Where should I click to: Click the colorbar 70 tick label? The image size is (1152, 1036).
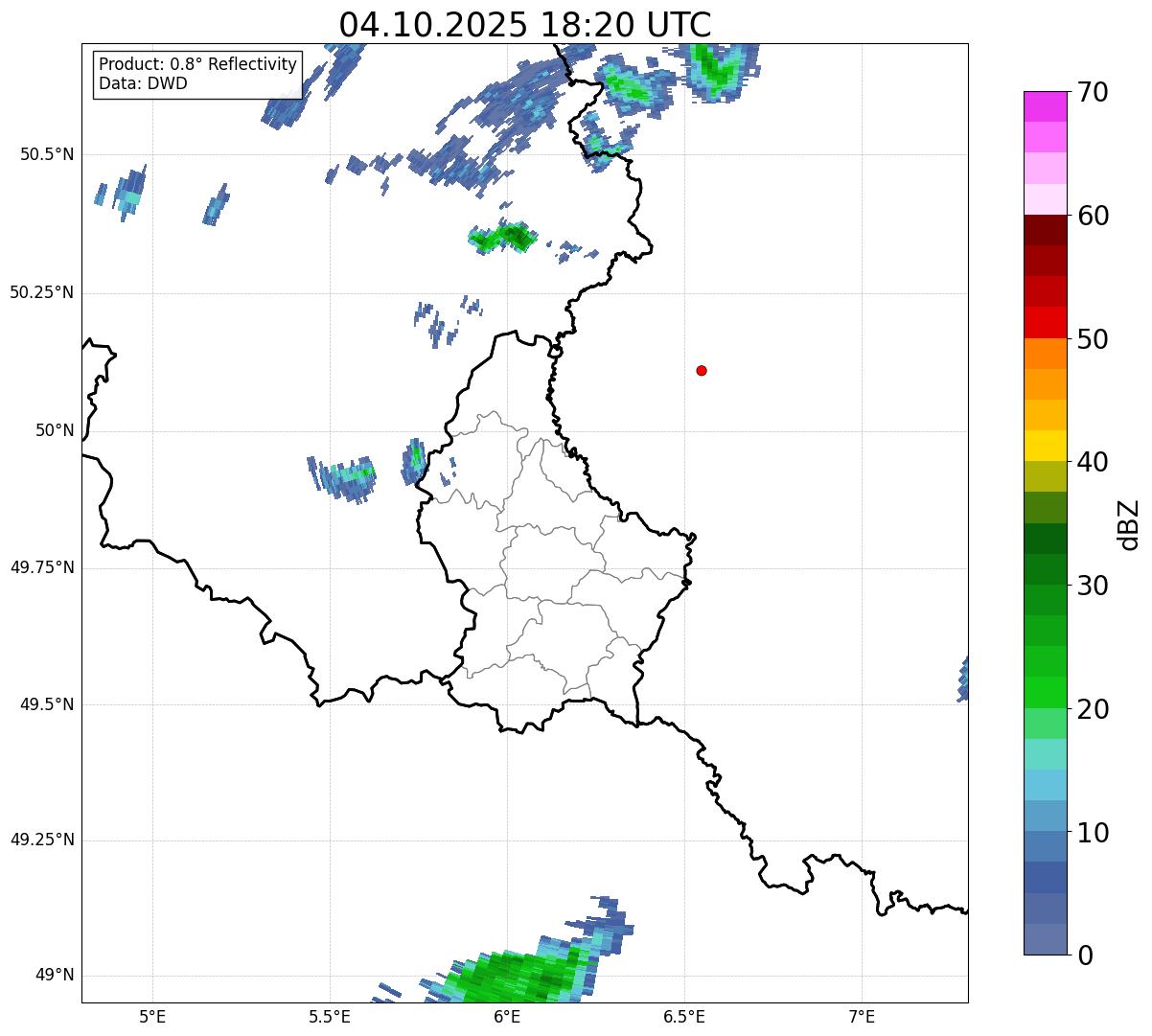pyautogui.click(x=1093, y=92)
